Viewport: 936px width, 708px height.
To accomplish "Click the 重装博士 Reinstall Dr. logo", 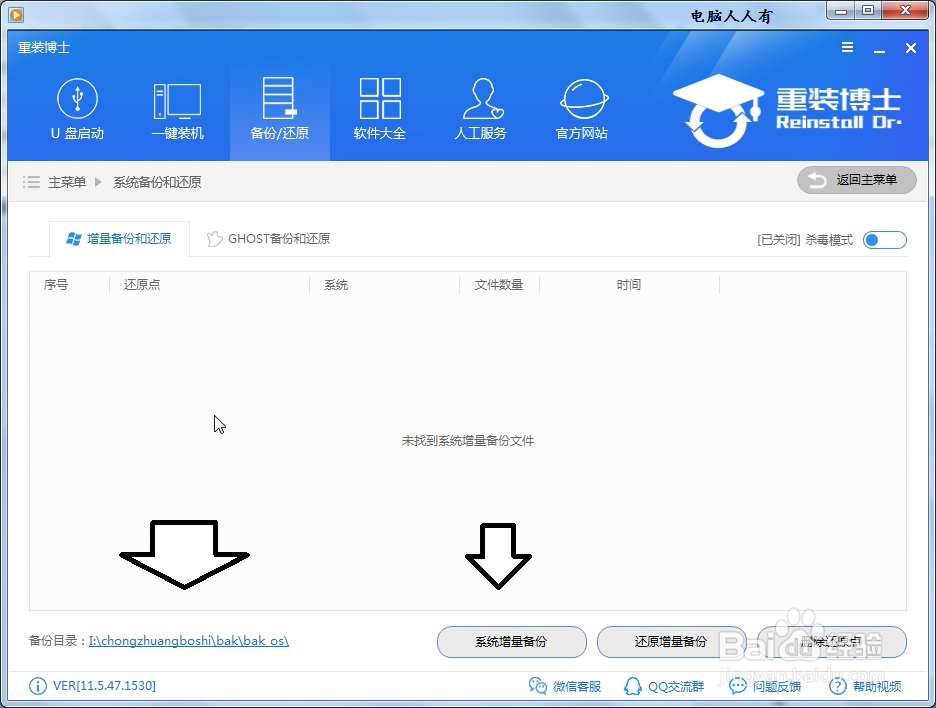I will pos(787,110).
